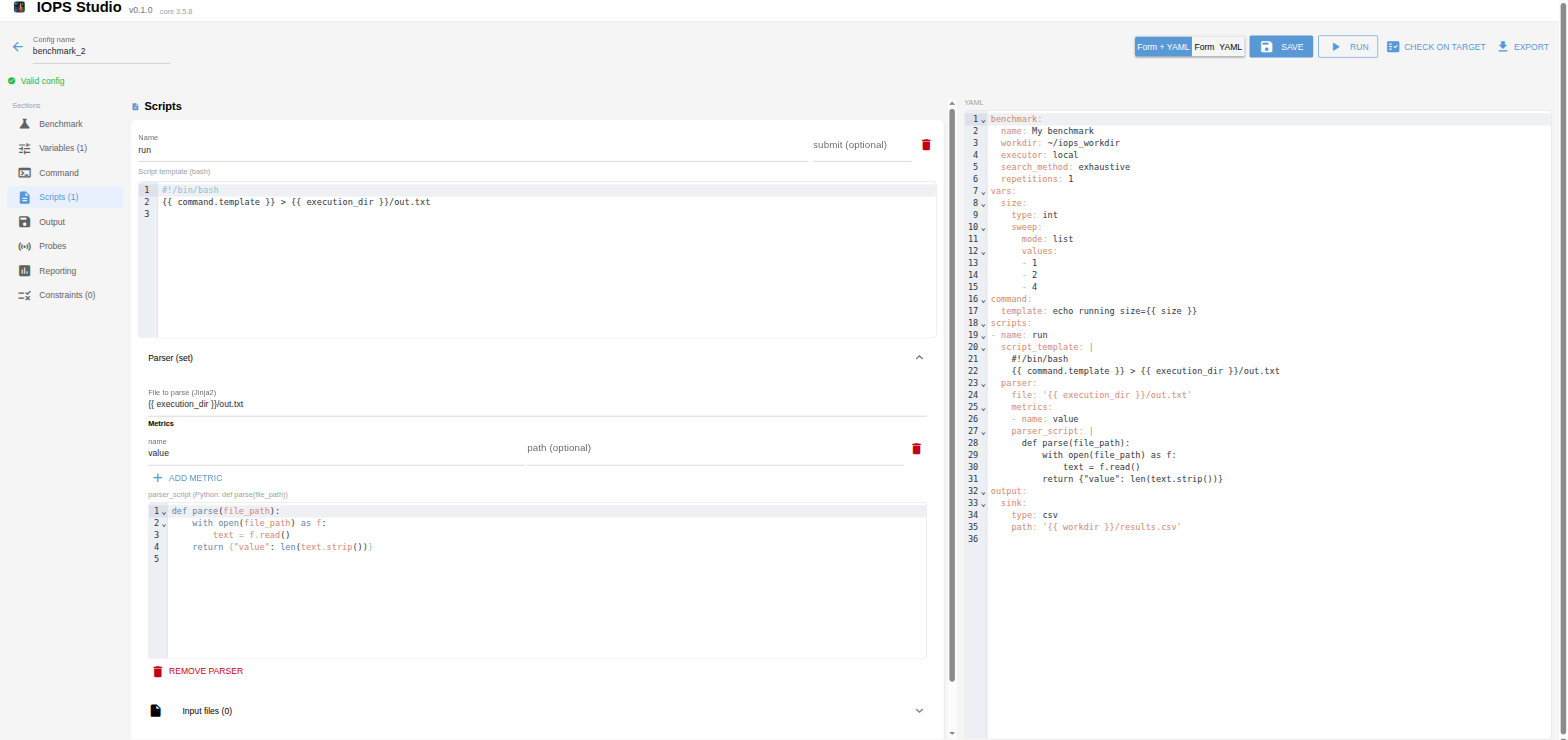The height and width of the screenshot is (740, 1568).
Task: Click the IOPS Studio logo icon
Action: click(x=19, y=8)
